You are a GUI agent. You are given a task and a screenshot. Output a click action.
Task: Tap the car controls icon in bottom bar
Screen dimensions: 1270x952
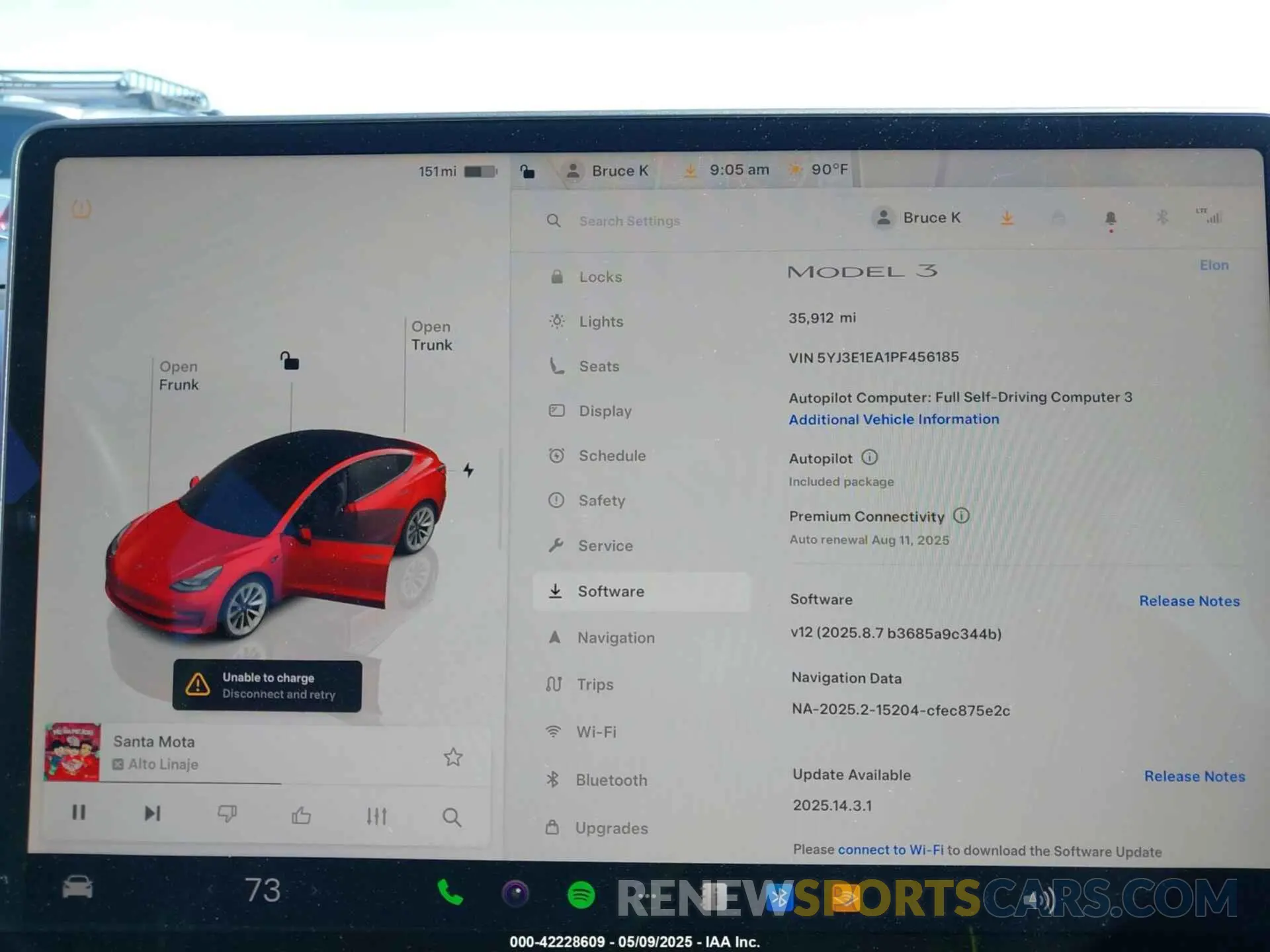(x=77, y=887)
